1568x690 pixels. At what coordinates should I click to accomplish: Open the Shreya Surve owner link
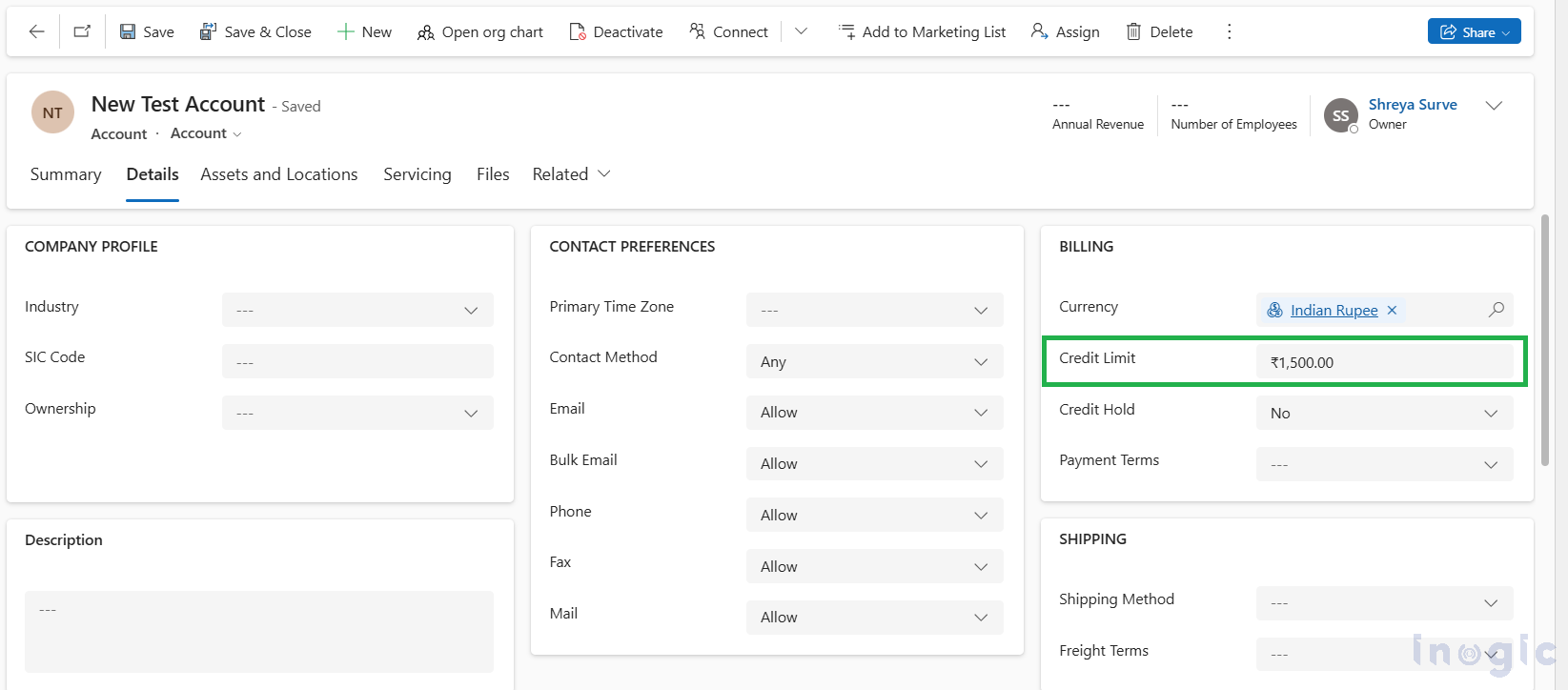click(x=1413, y=105)
